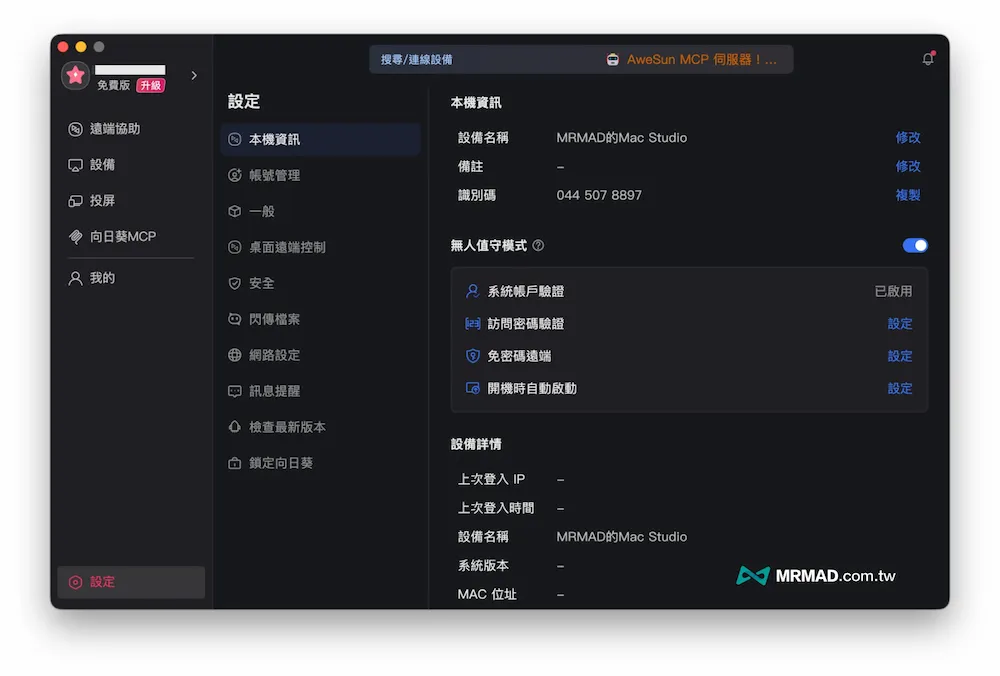Select 安全 settings category
Screen dimensions: 1000x676
click(321, 283)
